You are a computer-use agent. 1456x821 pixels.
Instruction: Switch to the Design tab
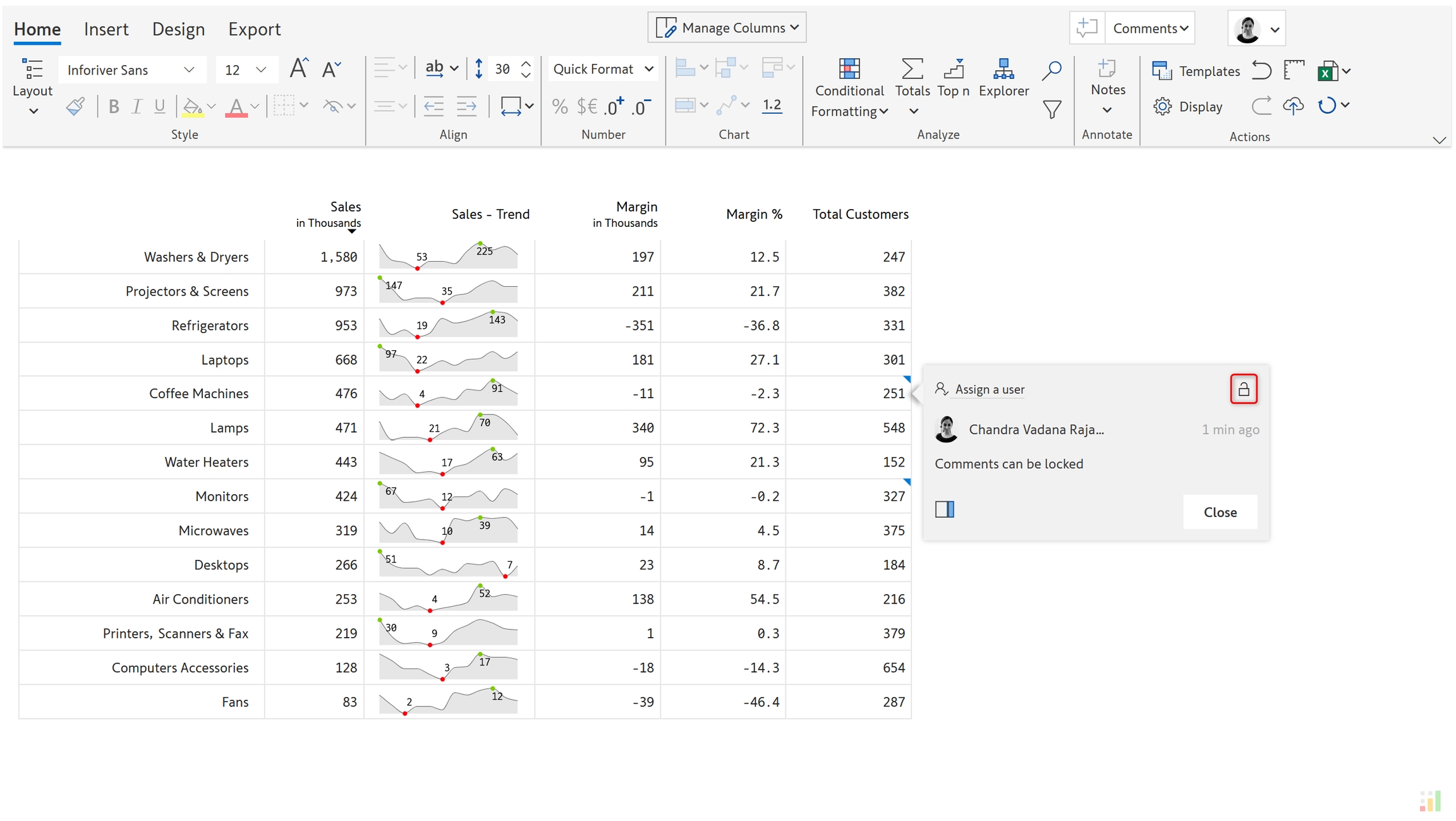(178, 29)
